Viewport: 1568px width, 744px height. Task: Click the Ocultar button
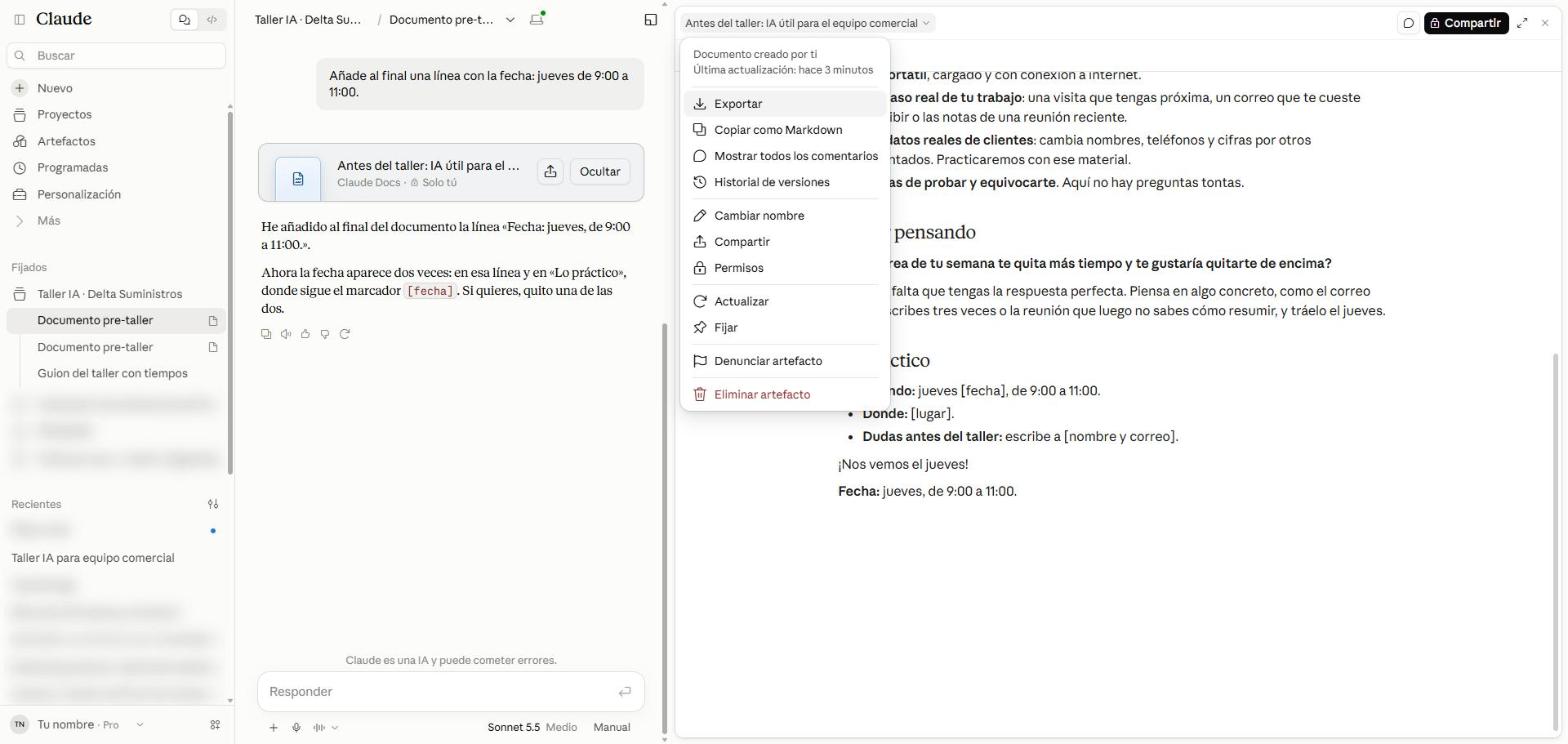[600, 172]
